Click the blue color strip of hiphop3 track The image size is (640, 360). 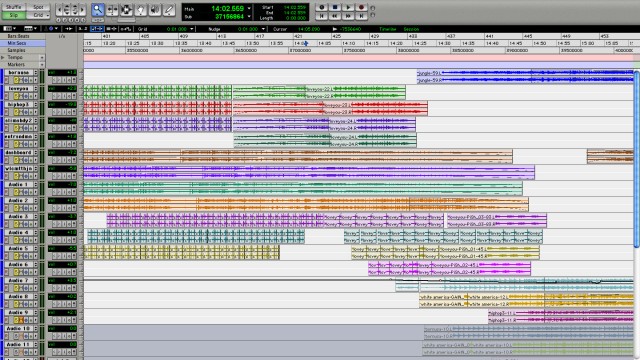point(2,108)
